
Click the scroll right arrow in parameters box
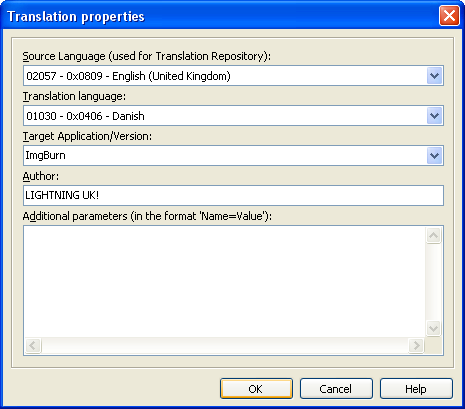tap(417, 345)
